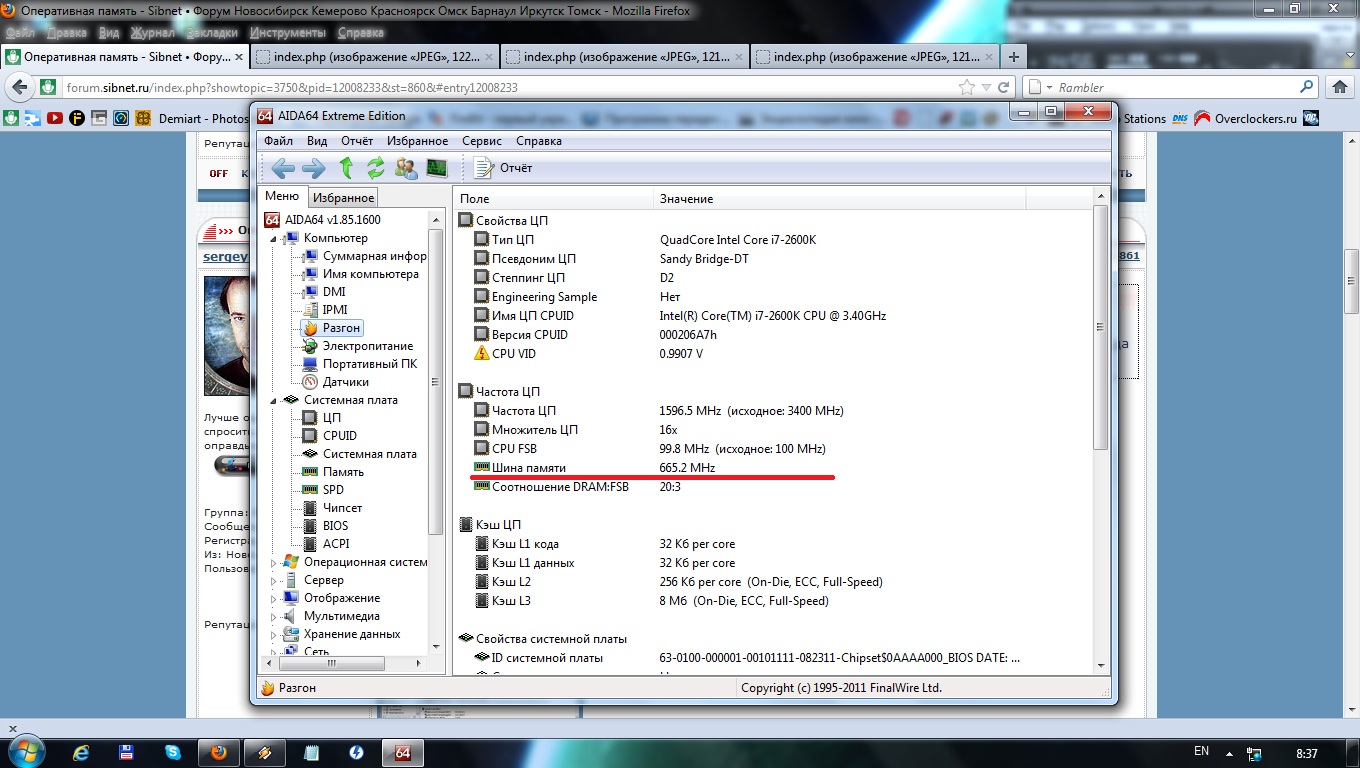Expand the Мультимедиа tree node
1360x768 pixels.
pyautogui.click(x=274, y=616)
